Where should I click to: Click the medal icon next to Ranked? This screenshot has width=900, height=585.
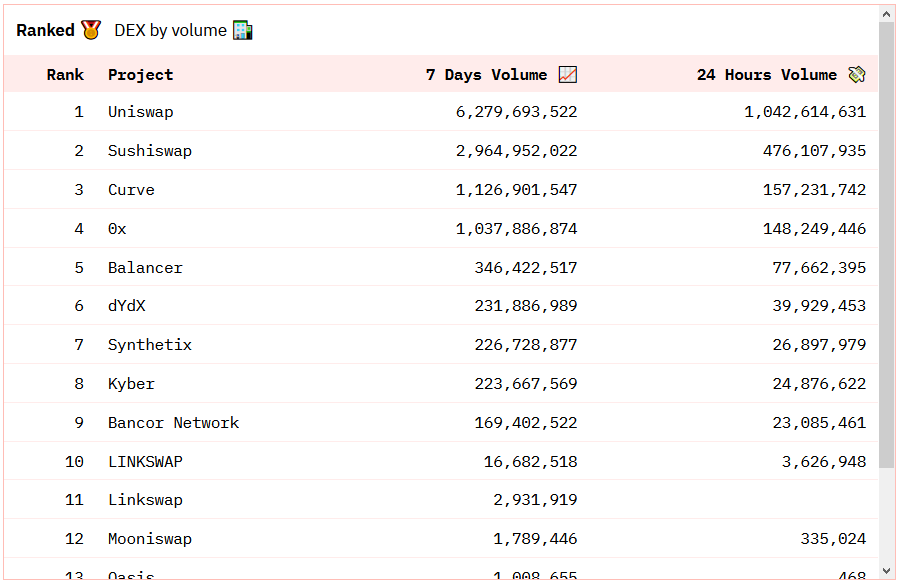91,30
